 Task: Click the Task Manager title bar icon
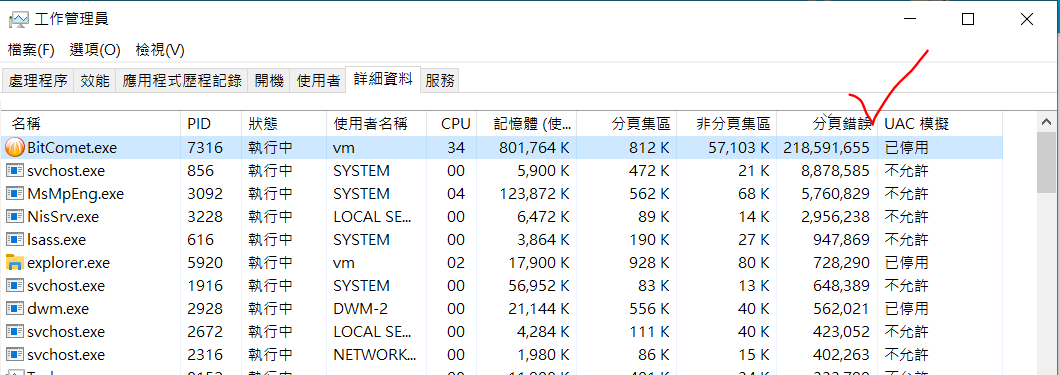pyautogui.click(x=19, y=20)
